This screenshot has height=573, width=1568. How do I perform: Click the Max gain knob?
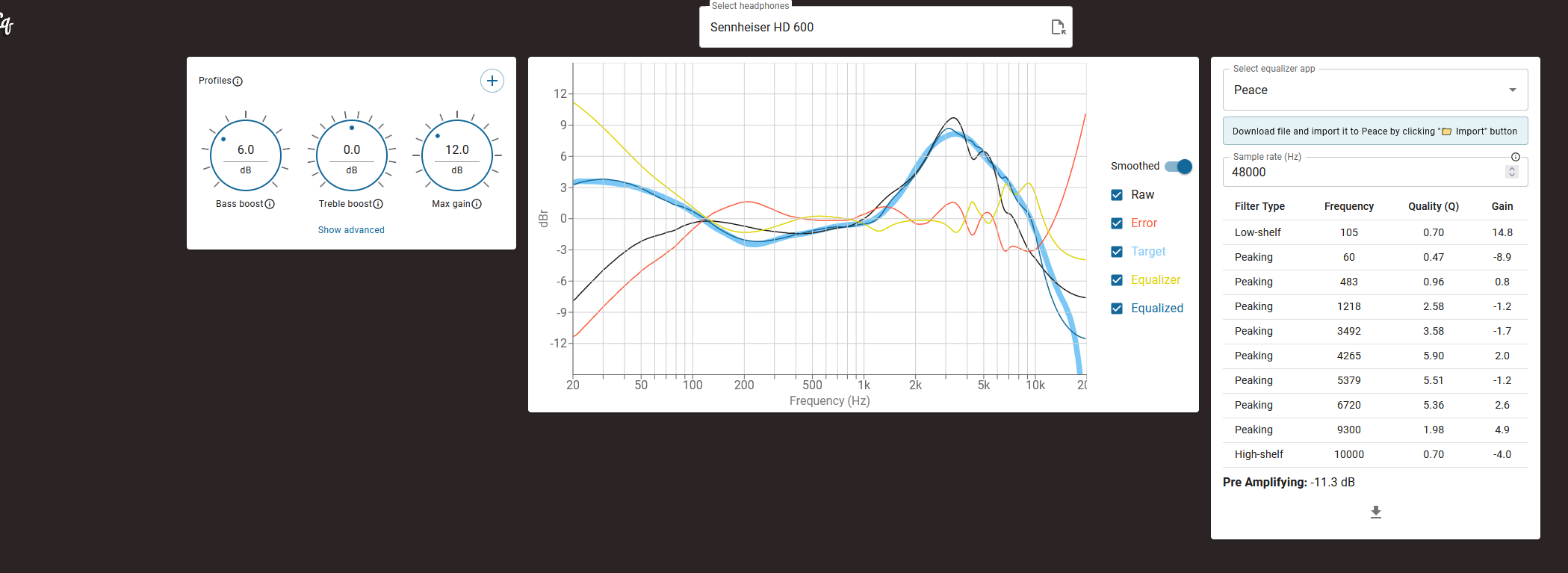457,155
